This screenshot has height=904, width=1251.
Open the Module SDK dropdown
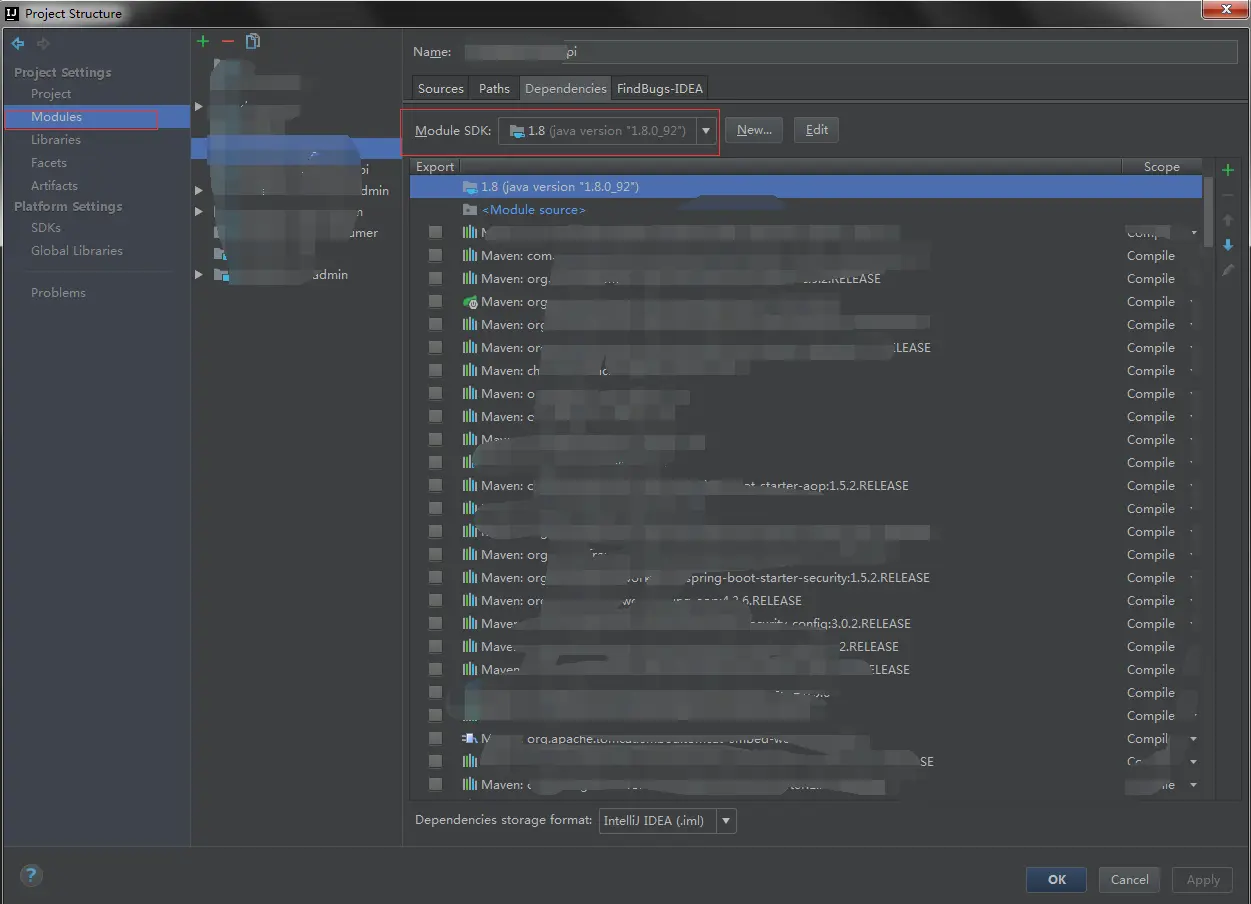pyautogui.click(x=706, y=131)
